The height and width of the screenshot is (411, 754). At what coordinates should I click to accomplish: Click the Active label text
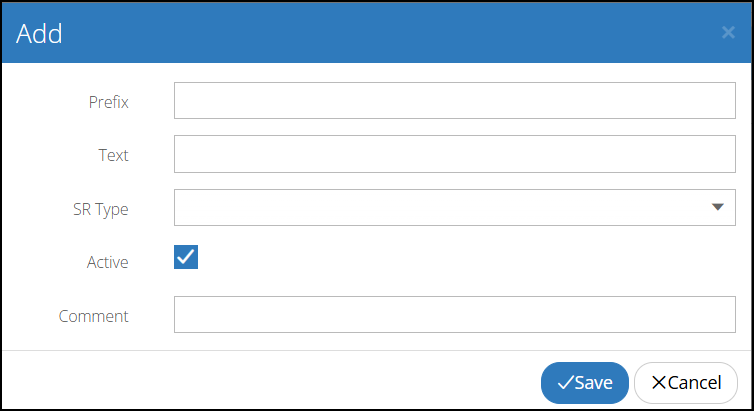click(x=108, y=262)
